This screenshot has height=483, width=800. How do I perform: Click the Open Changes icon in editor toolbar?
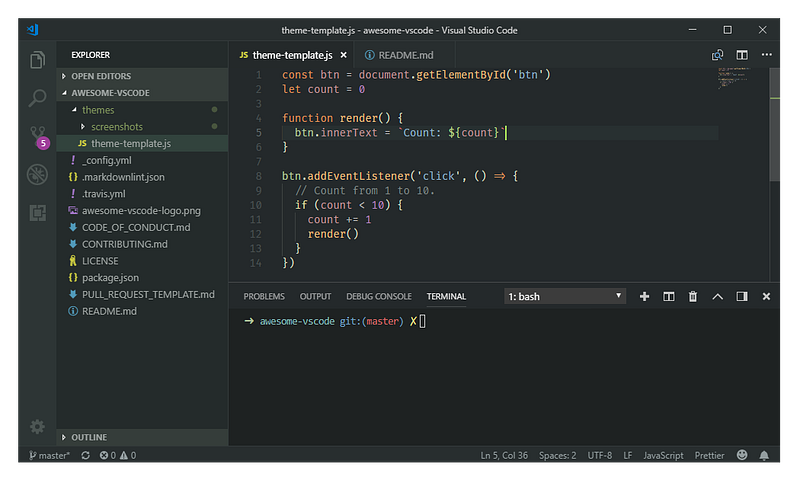[717, 55]
